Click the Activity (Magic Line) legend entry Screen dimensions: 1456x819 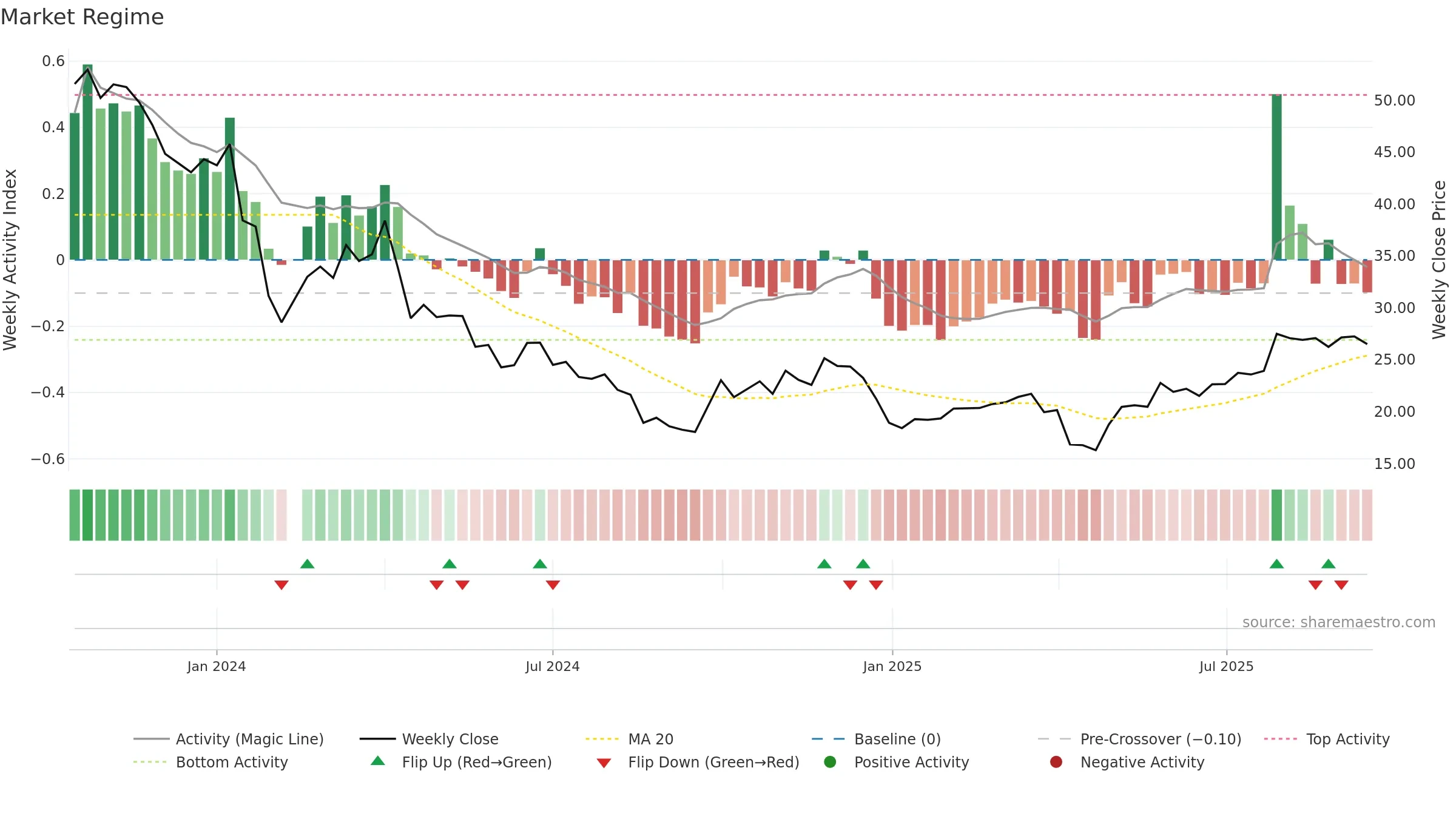coord(229,739)
